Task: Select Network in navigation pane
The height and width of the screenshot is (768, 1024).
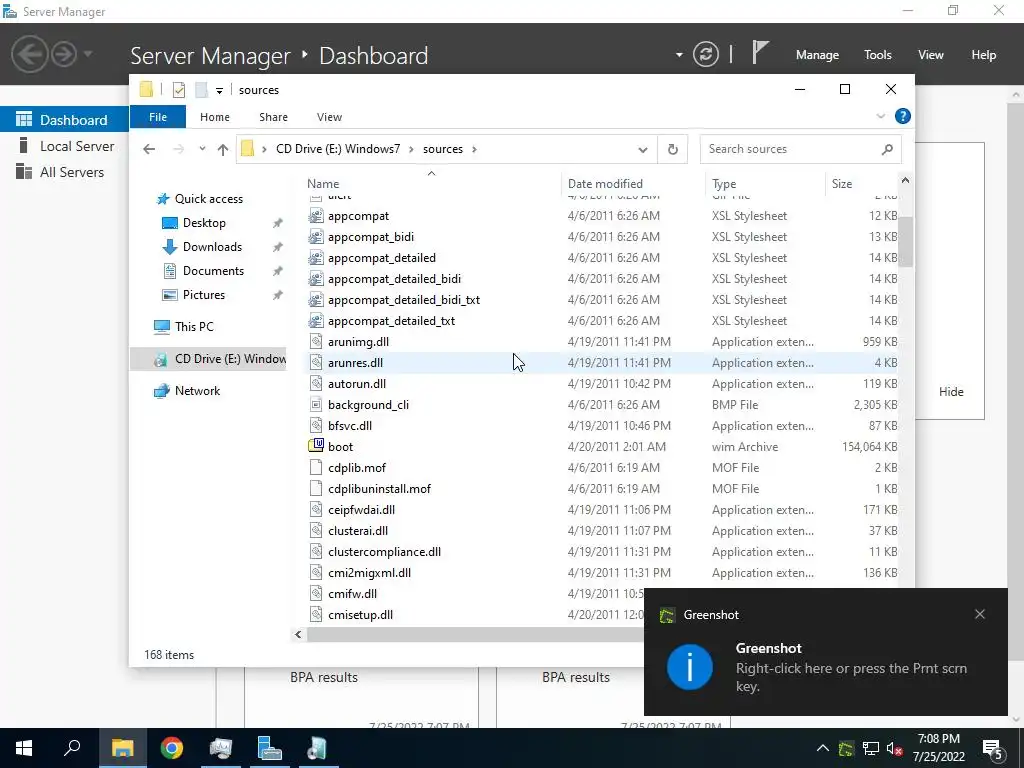Action: point(197,391)
